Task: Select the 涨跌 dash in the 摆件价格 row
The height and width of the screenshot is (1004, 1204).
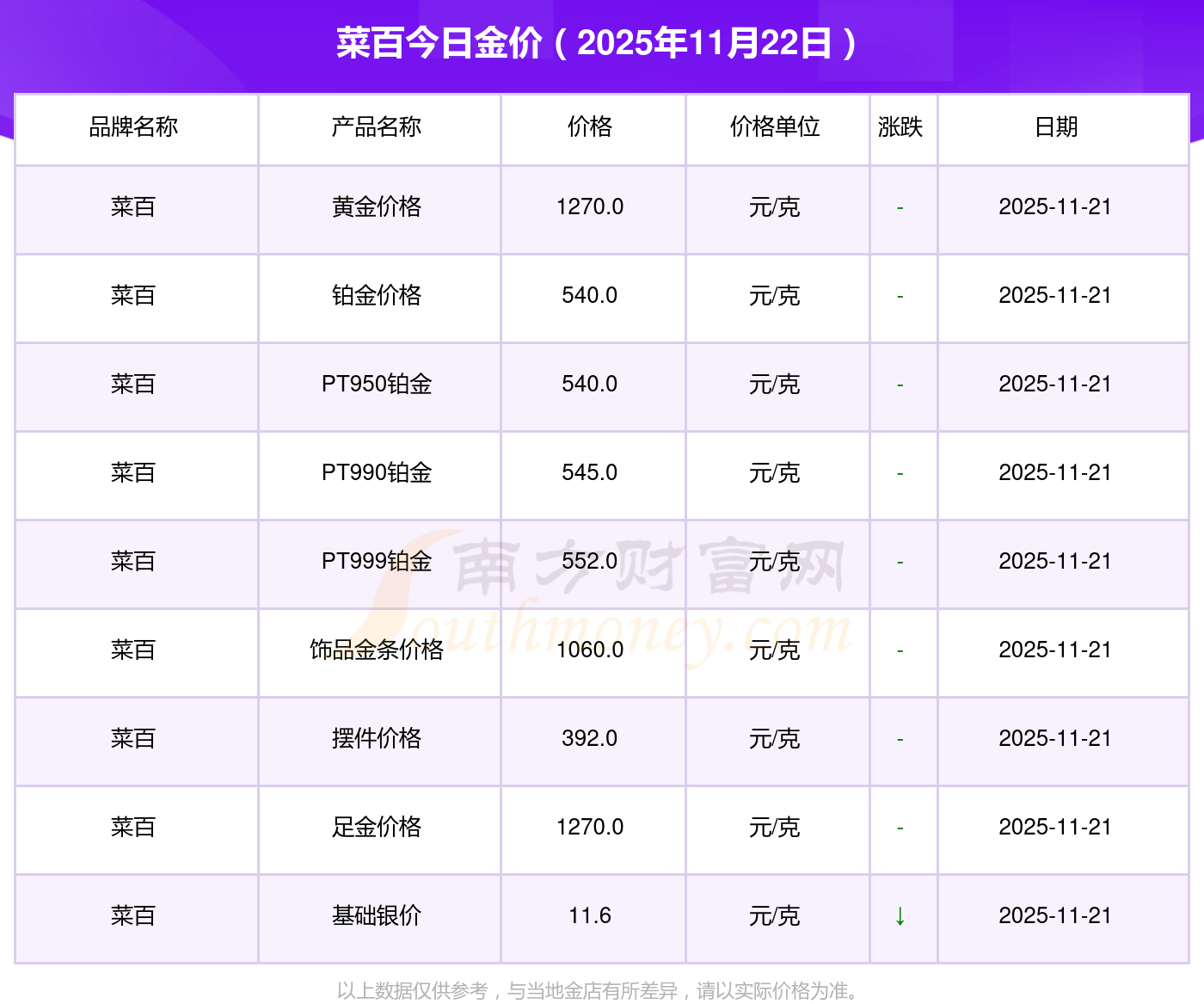Action: coord(900,740)
